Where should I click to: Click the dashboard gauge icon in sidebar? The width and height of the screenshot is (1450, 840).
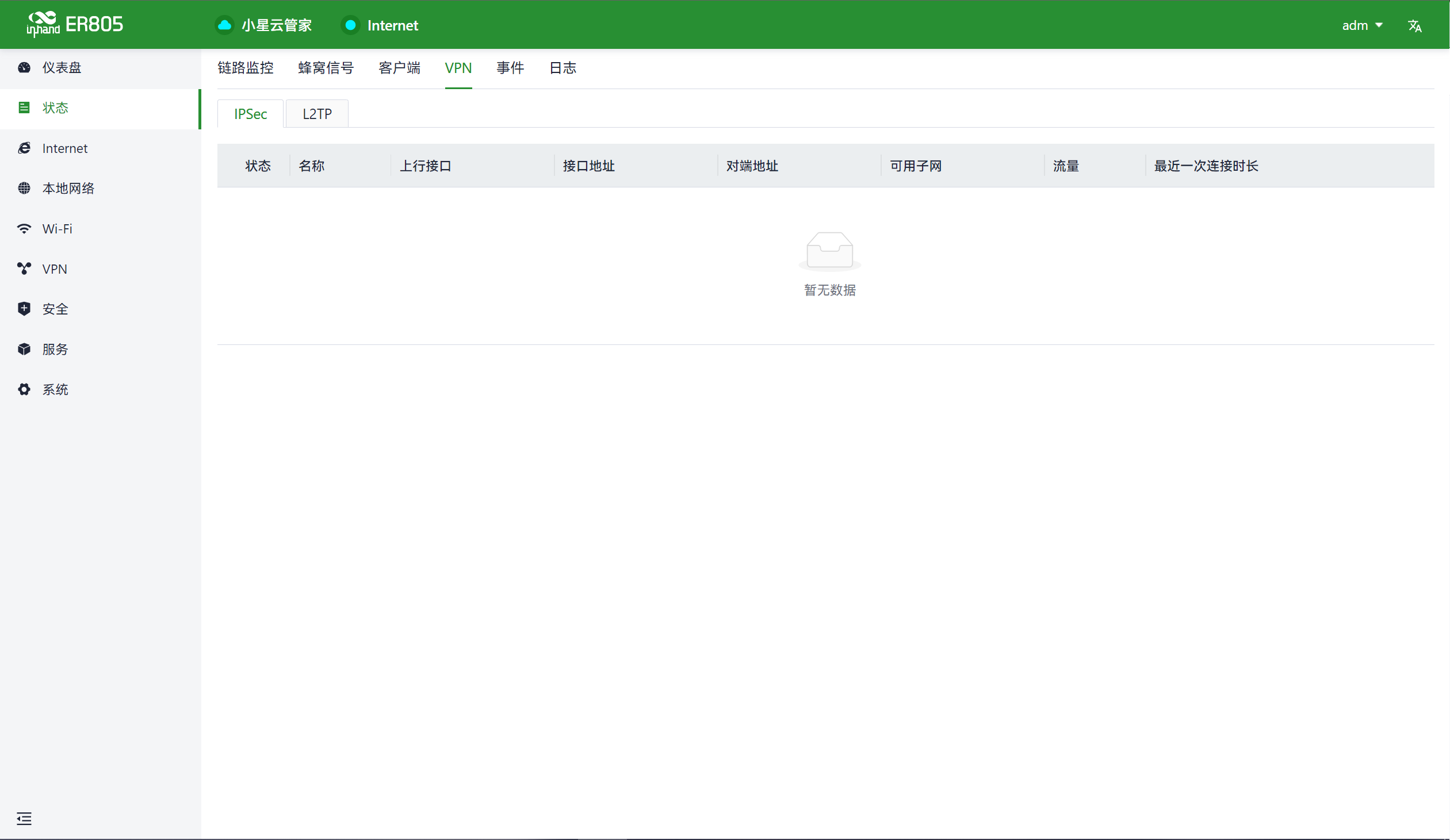pyautogui.click(x=24, y=68)
